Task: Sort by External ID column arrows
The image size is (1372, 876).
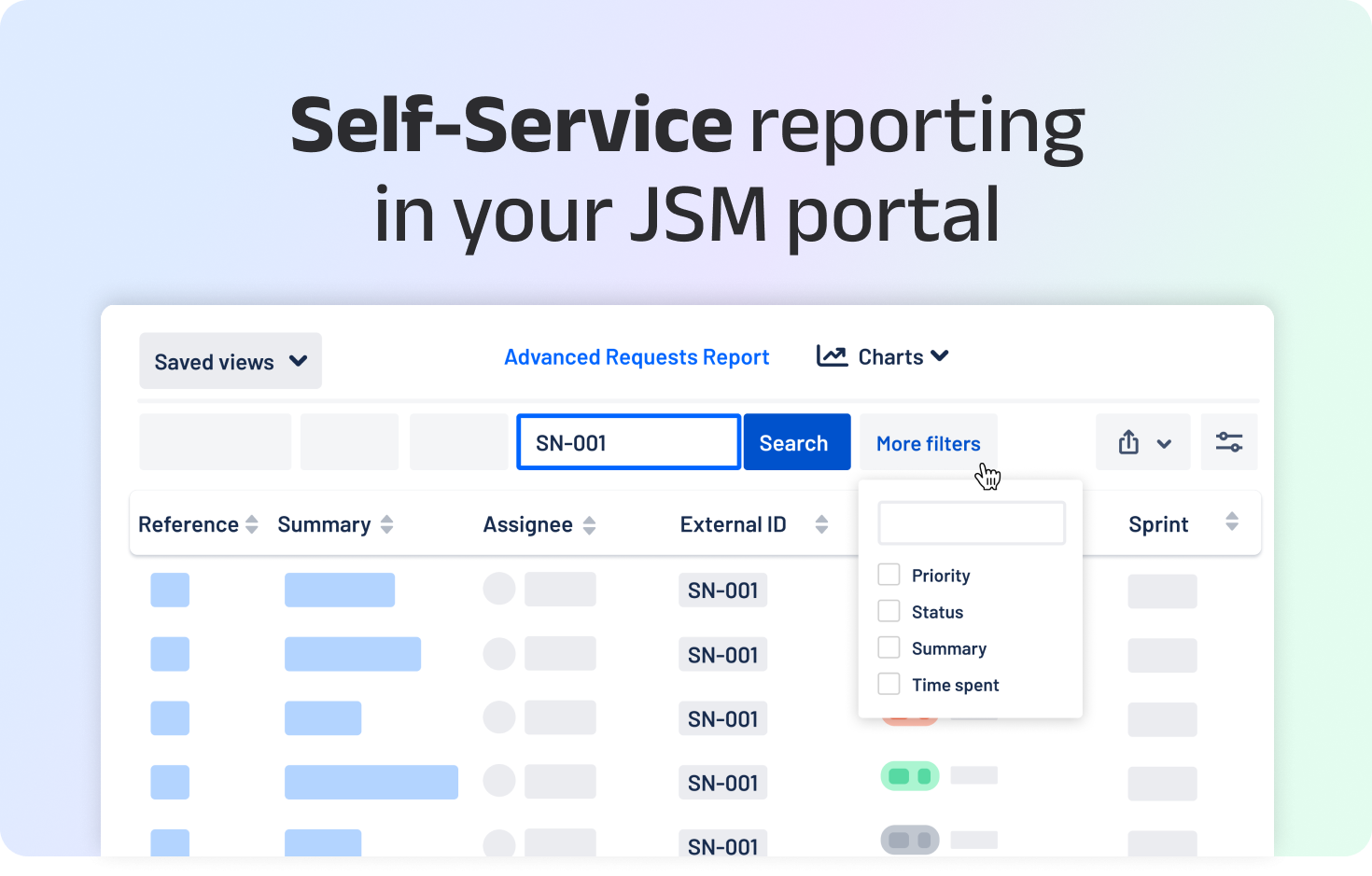Action: pos(821,525)
